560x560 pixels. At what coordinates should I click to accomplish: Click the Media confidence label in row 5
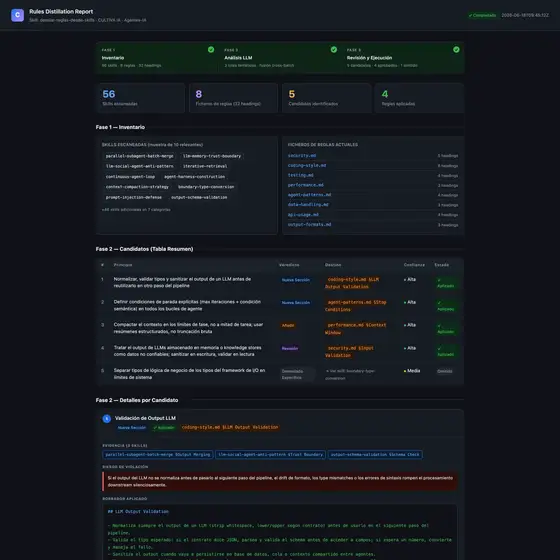[412, 371]
